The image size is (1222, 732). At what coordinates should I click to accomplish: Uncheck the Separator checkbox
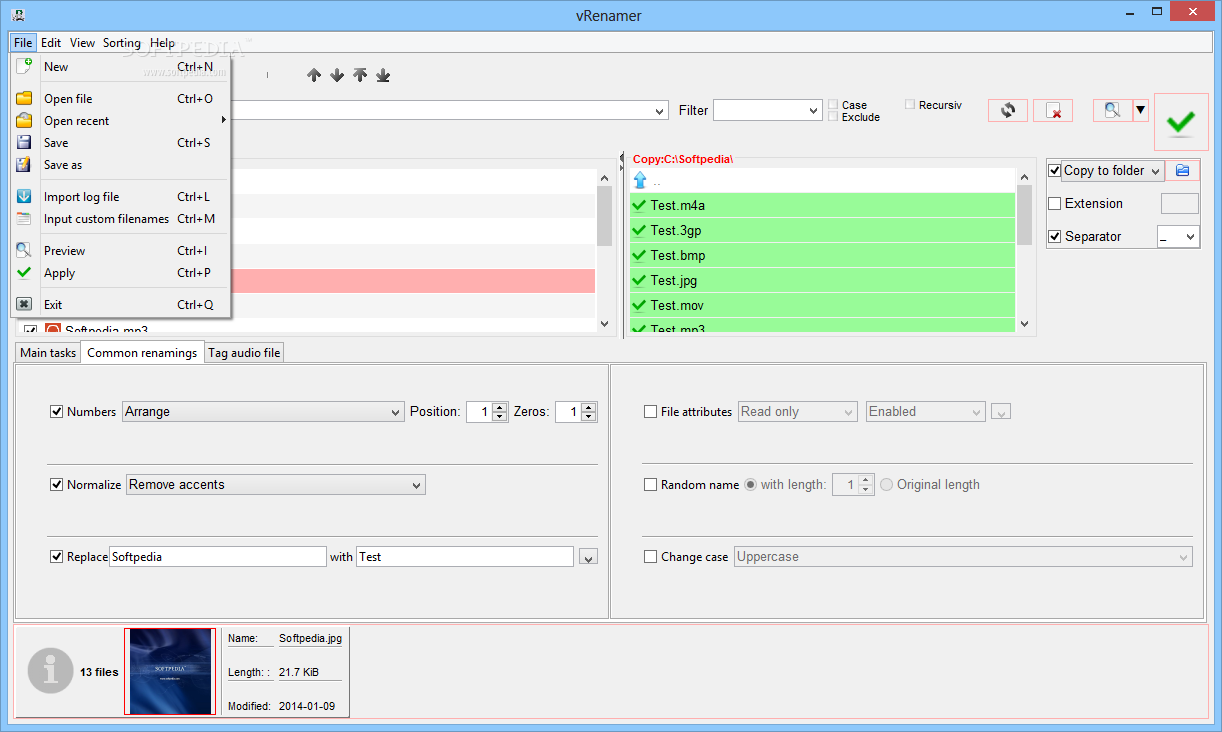tap(1054, 237)
